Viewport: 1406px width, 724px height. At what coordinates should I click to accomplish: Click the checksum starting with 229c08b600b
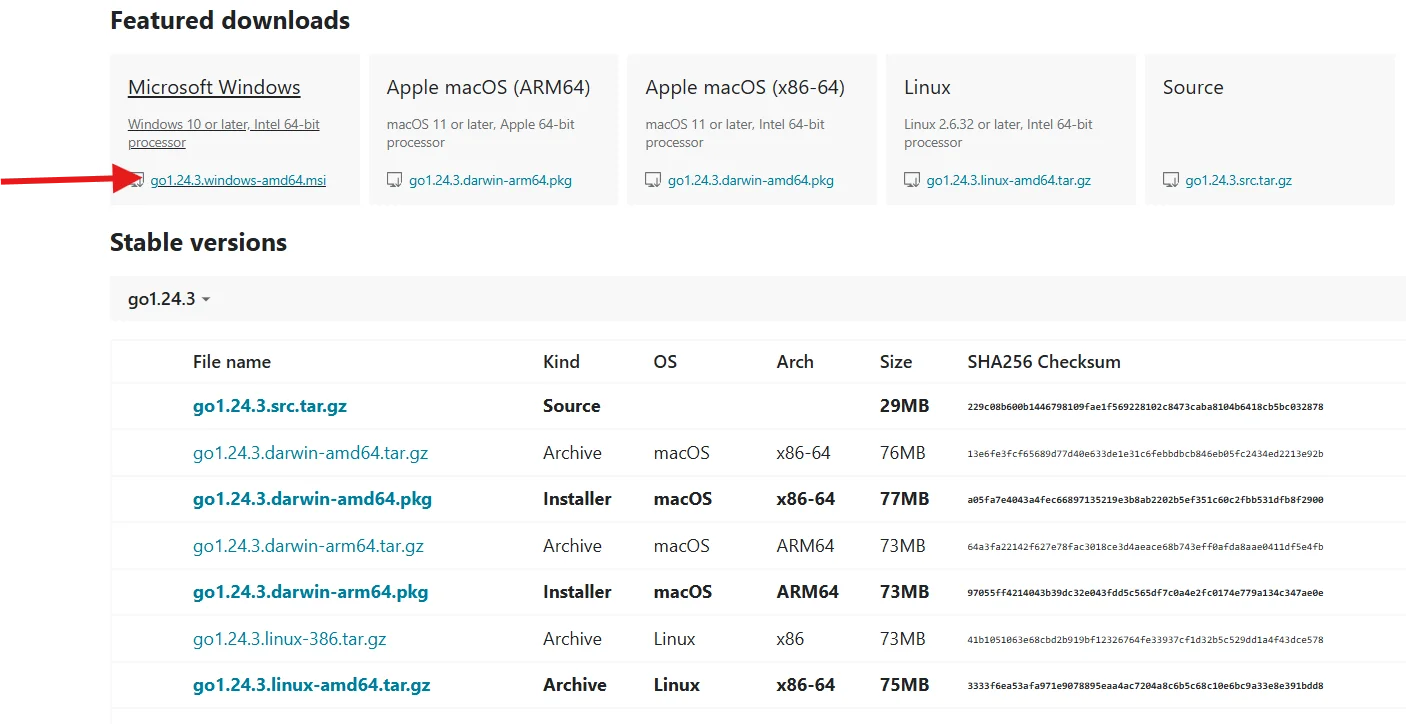coord(1146,407)
